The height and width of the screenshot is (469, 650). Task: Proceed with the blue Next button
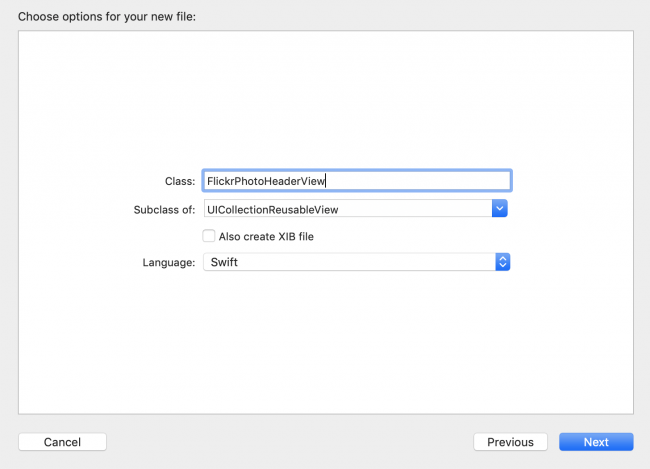pos(596,442)
